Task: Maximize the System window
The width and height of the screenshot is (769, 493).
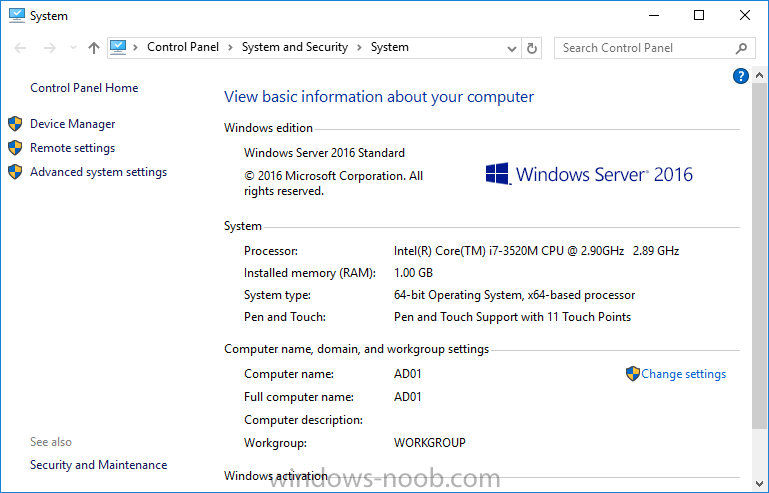Action: pos(699,16)
